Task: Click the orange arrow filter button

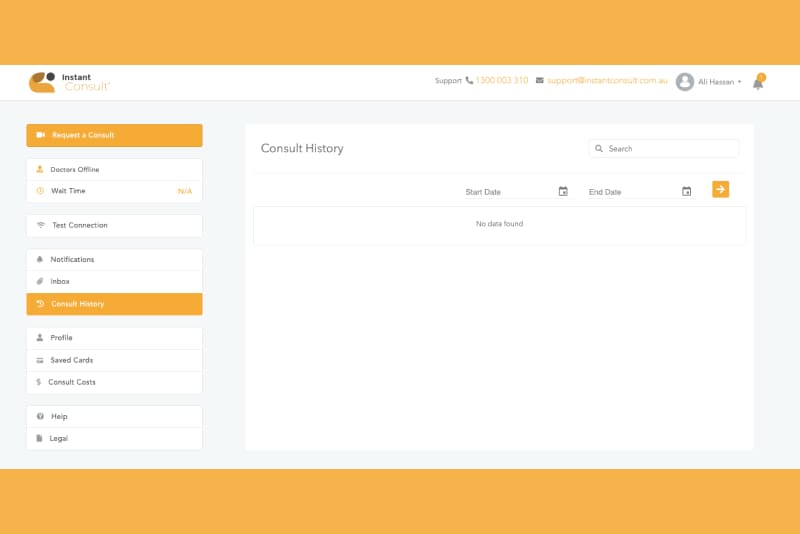Action: click(x=720, y=190)
